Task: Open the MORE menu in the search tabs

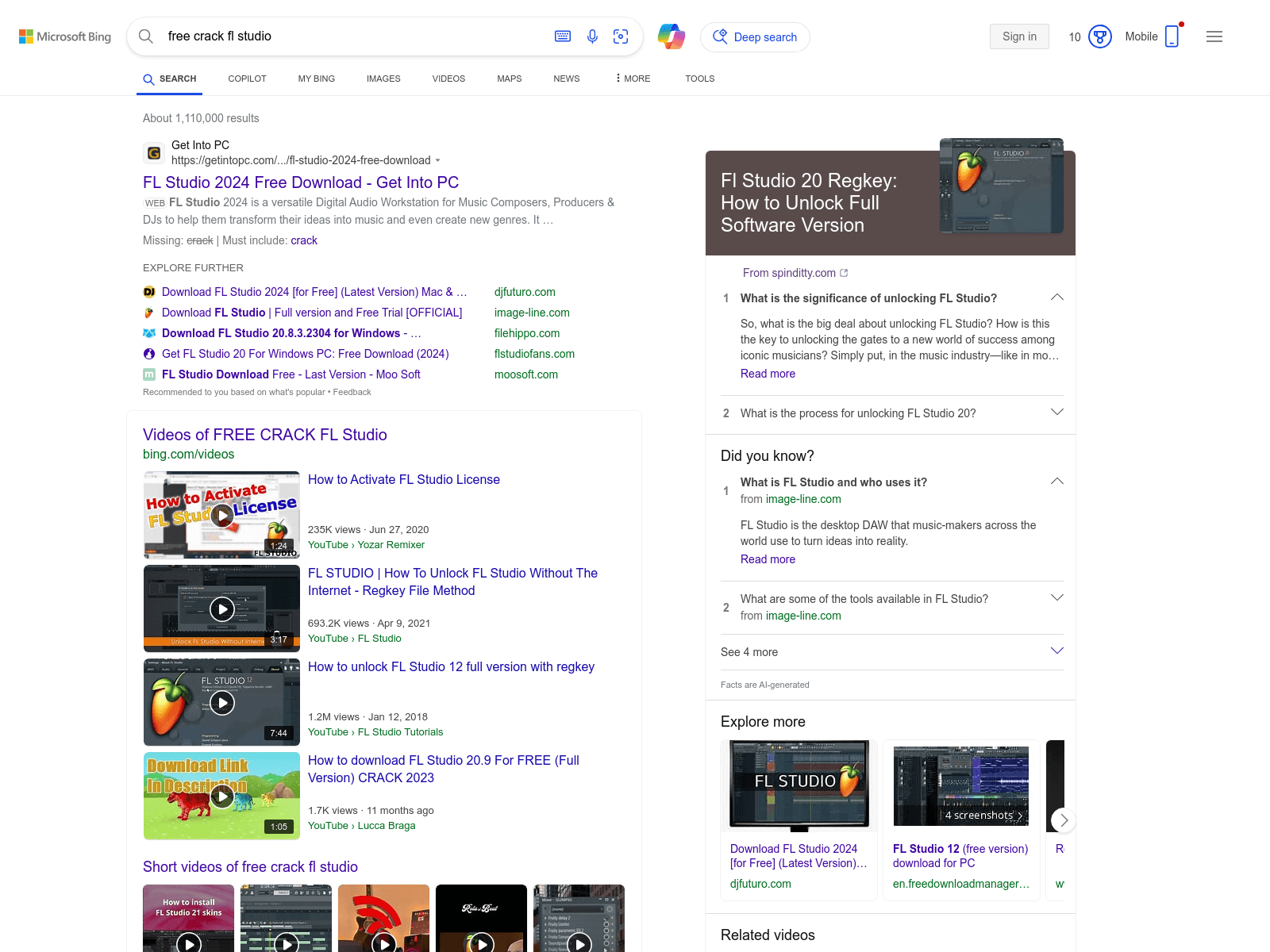Action: click(633, 79)
